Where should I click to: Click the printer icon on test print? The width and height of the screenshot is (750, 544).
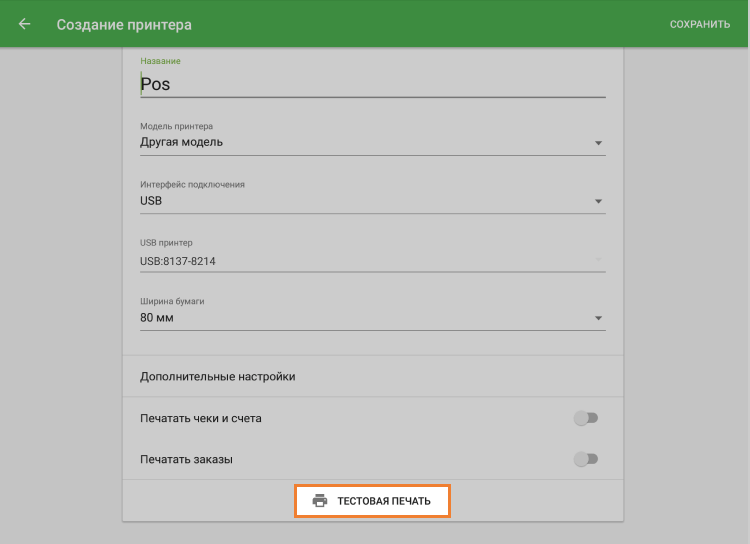point(320,501)
